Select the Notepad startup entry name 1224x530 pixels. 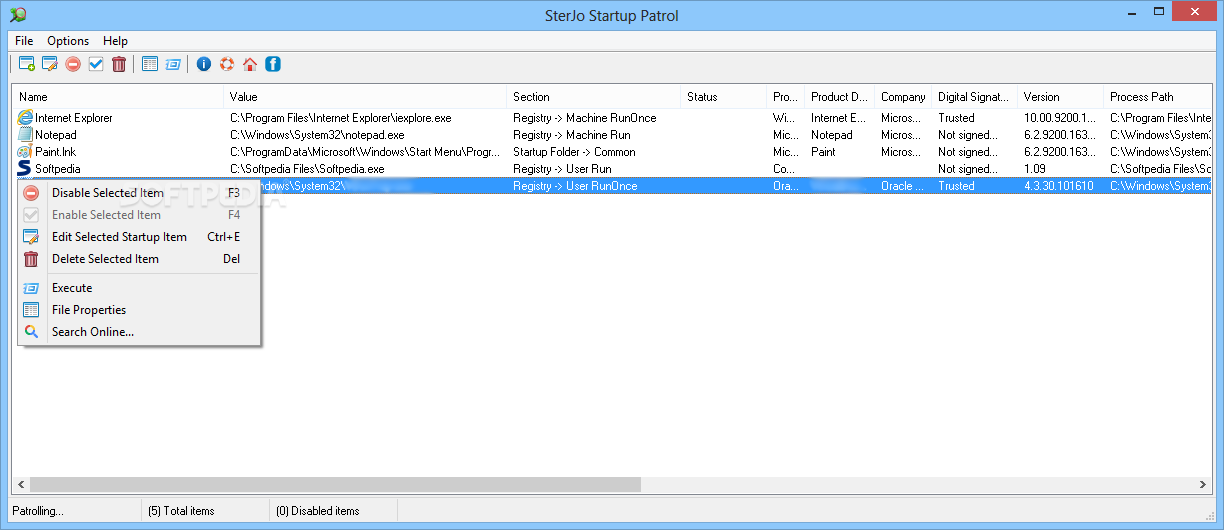[56, 135]
